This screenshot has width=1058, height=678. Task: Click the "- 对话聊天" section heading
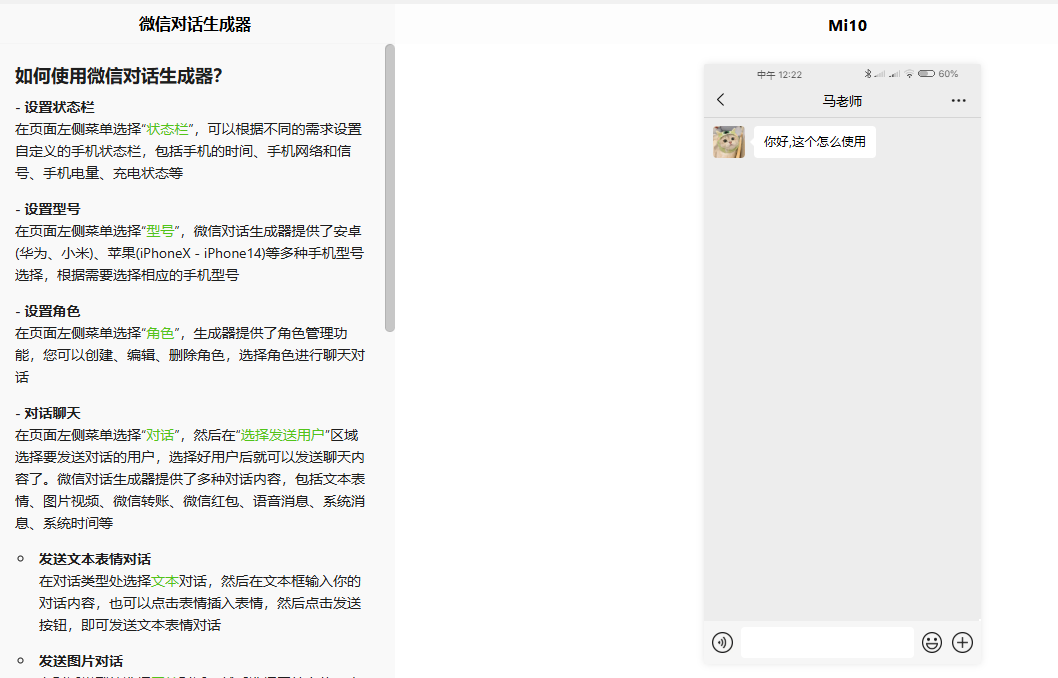(47, 413)
